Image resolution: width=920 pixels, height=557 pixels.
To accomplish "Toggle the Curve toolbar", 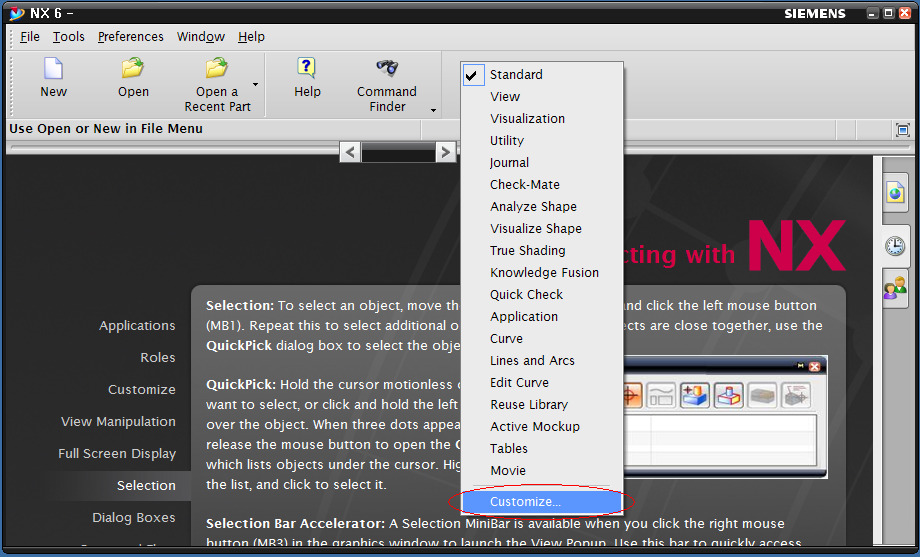I will point(542,339).
